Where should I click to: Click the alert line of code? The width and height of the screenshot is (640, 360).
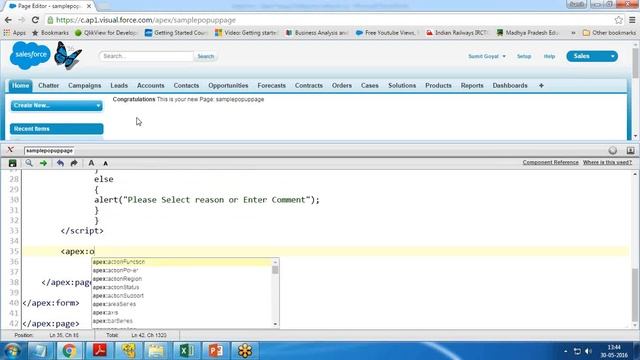click(207, 200)
